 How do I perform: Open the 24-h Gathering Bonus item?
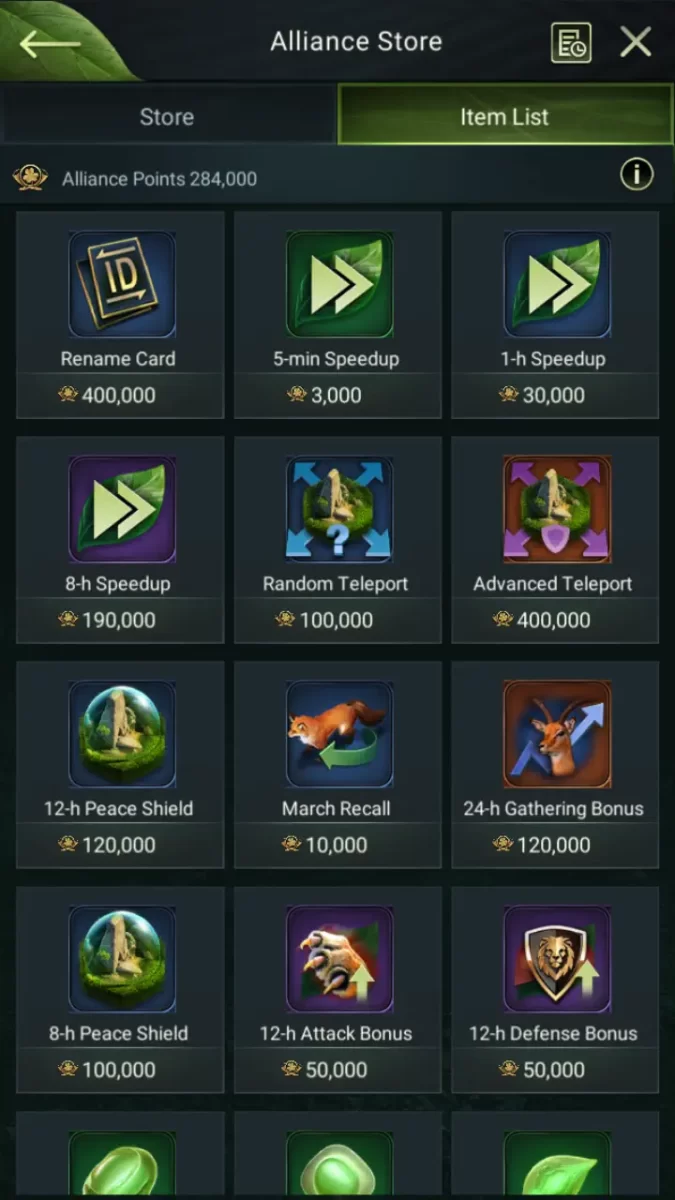click(x=556, y=734)
